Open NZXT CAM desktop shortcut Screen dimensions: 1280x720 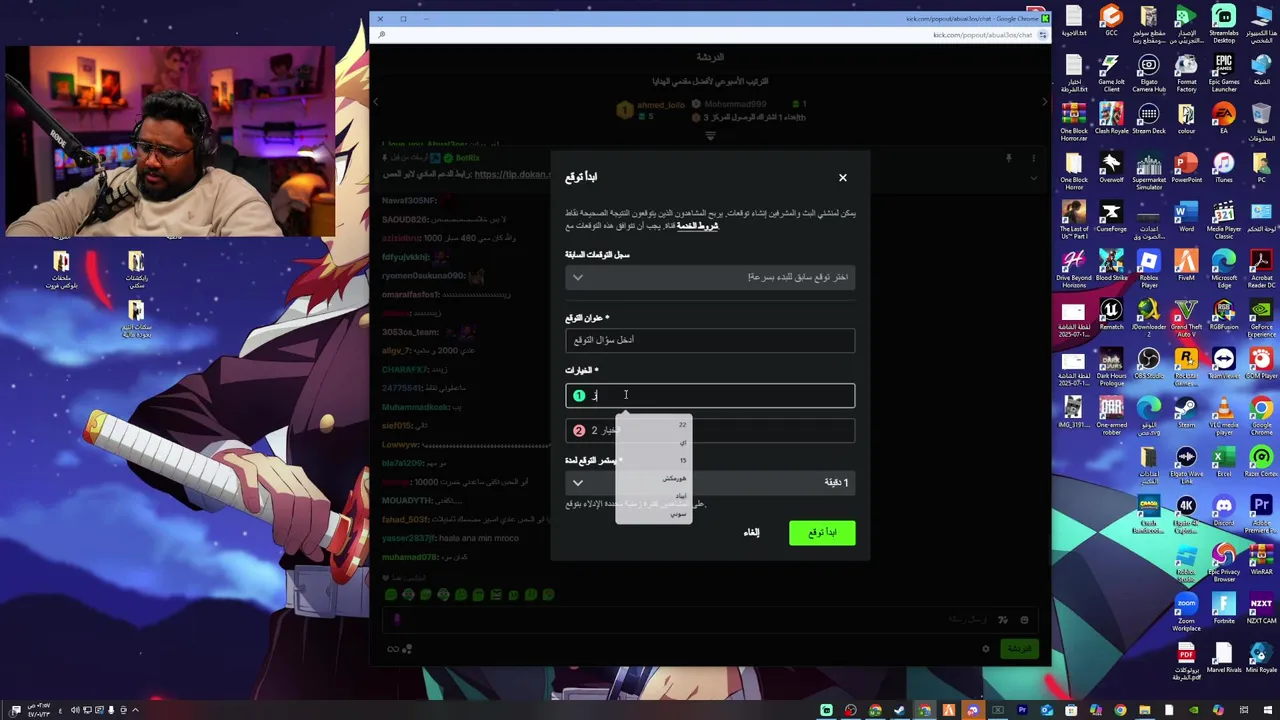click(x=1261, y=608)
